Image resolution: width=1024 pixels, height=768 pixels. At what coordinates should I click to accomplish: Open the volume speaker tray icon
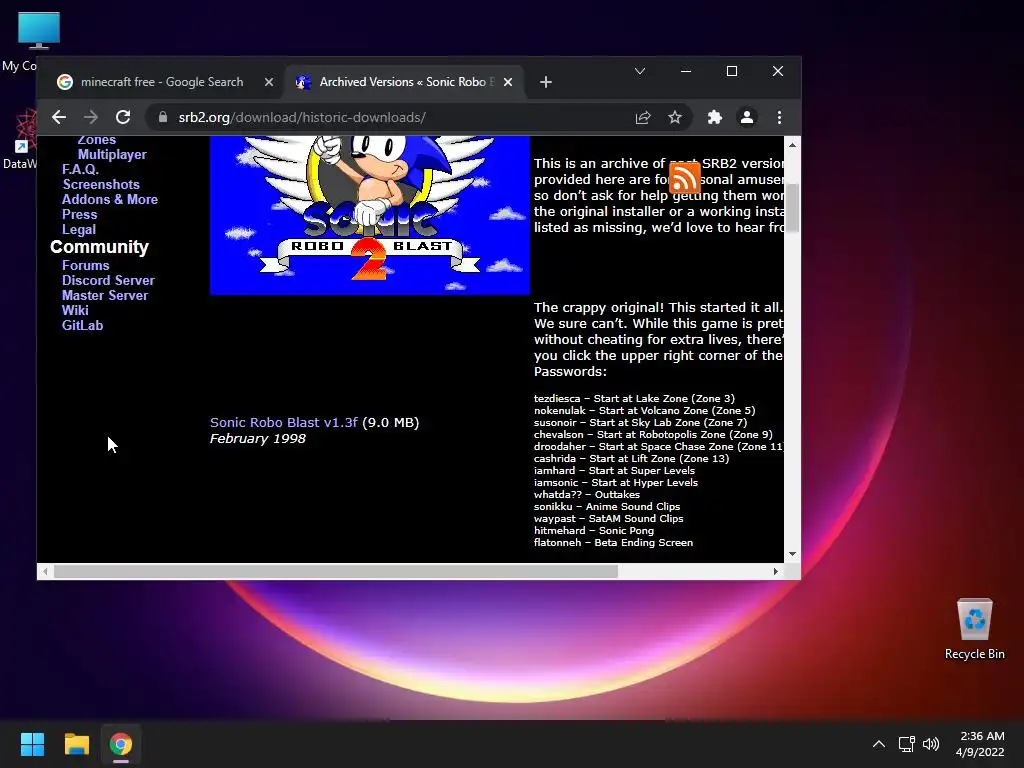931,744
